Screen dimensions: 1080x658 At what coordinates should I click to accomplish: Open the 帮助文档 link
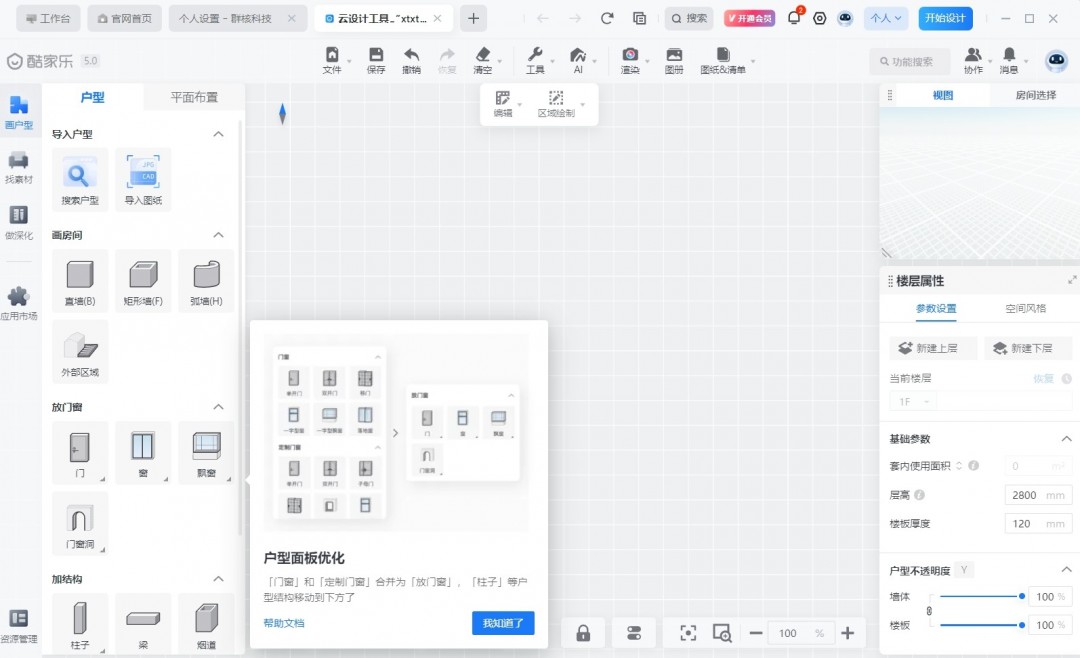point(284,623)
